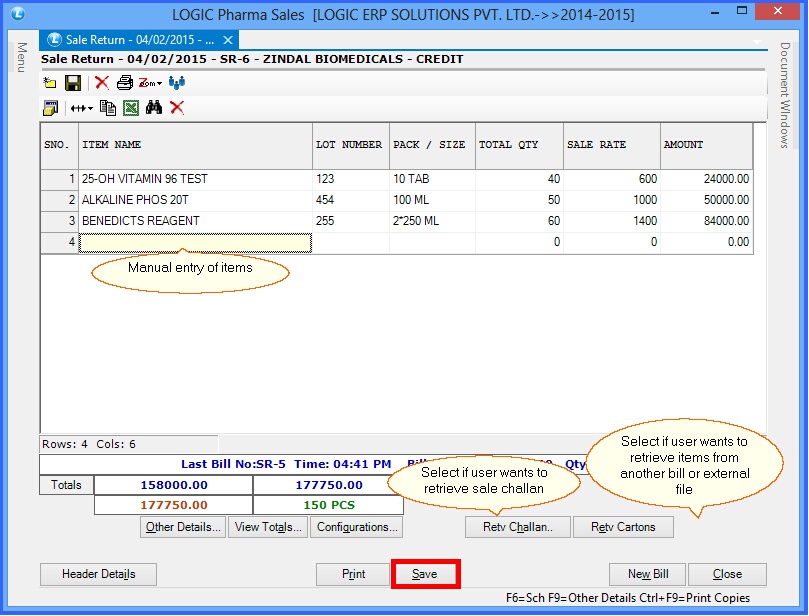Open Header Details
The width and height of the screenshot is (809, 616).
coord(98,574)
